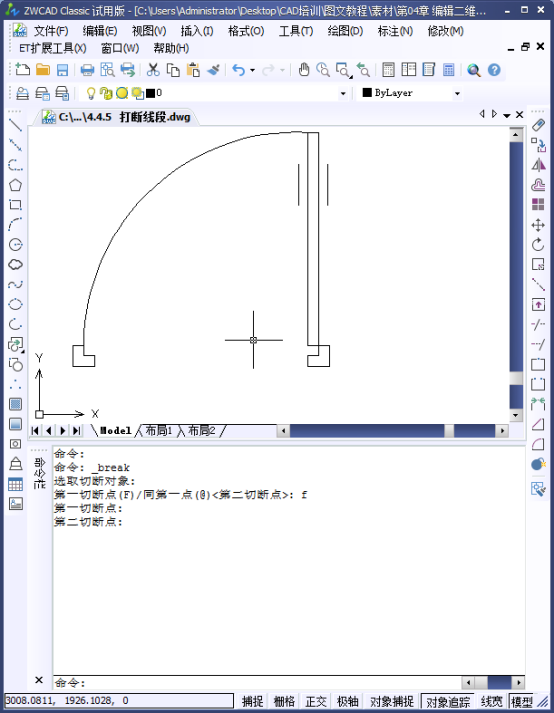Image resolution: width=554 pixels, height=713 pixels.
Task: Select the Chamfer tool
Action: click(538, 424)
